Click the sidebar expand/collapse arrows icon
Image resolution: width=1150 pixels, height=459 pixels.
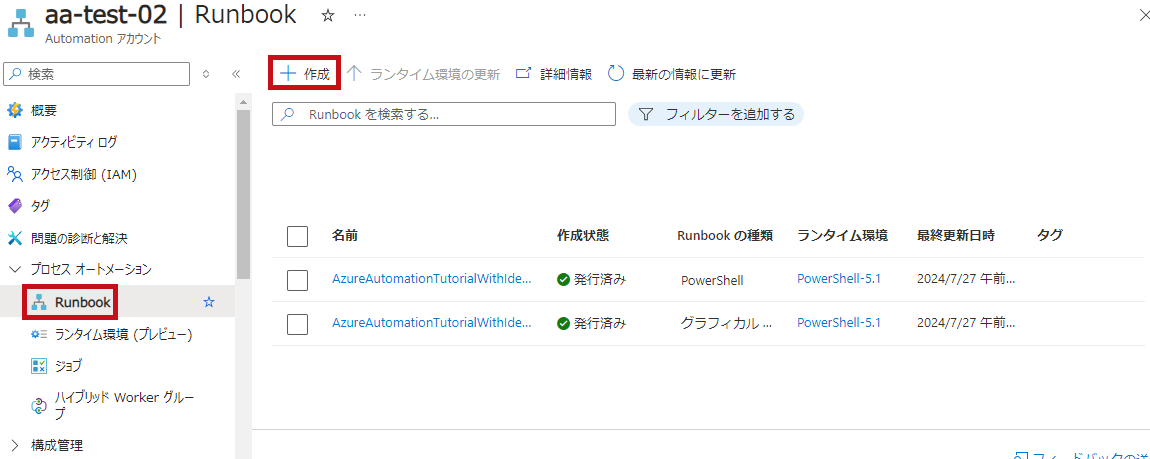pyautogui.click(x=206, y=73)
